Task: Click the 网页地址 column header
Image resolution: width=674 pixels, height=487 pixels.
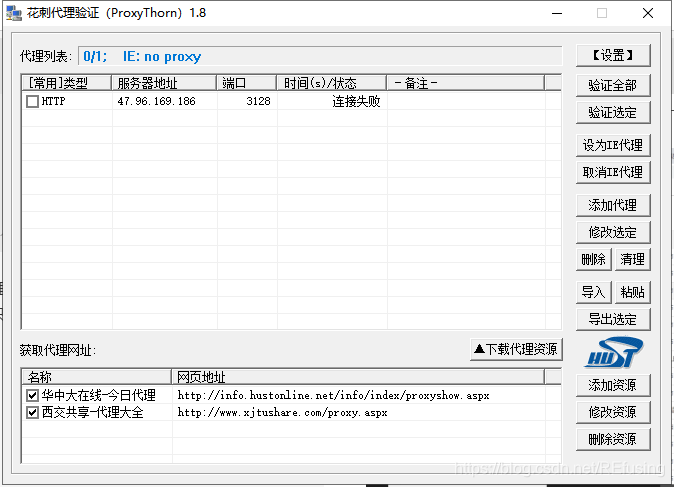Action: pos(358,377)
